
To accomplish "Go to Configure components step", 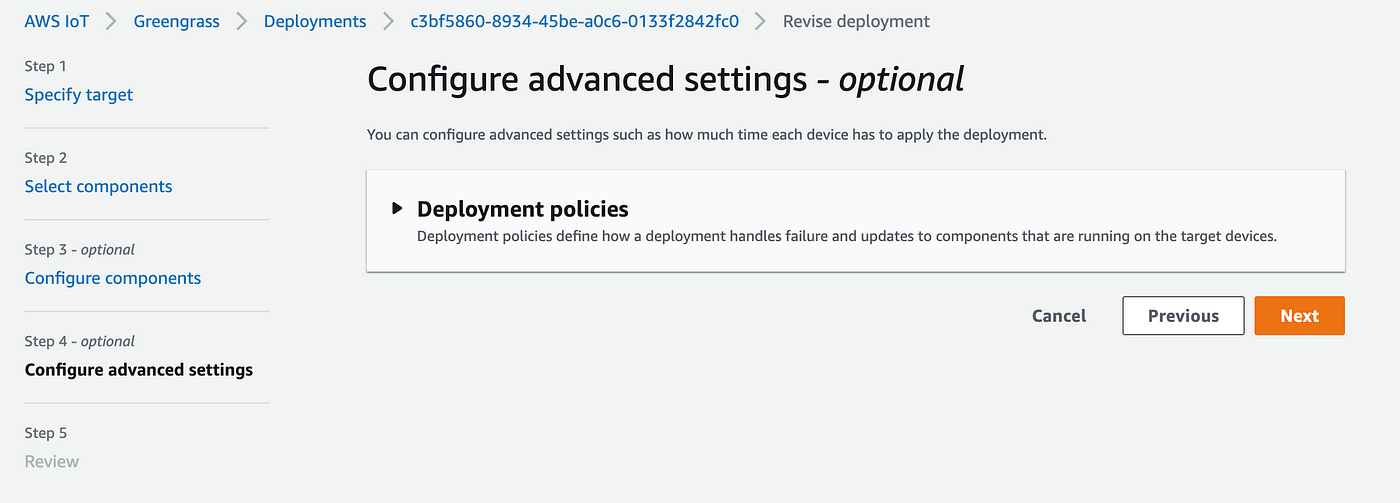I will (x=113, y=278).
